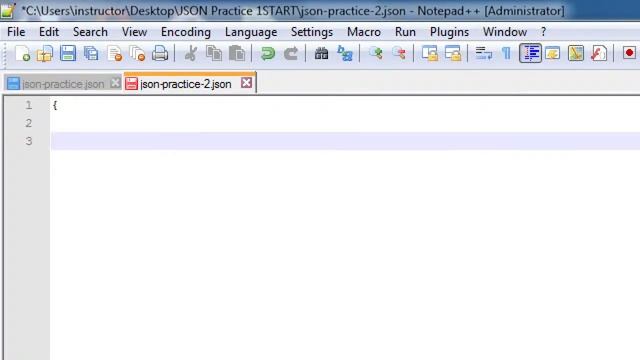Screen dimensions: 640x360
Task: Open the ? help menu
Action: click(x=543, y=32)
